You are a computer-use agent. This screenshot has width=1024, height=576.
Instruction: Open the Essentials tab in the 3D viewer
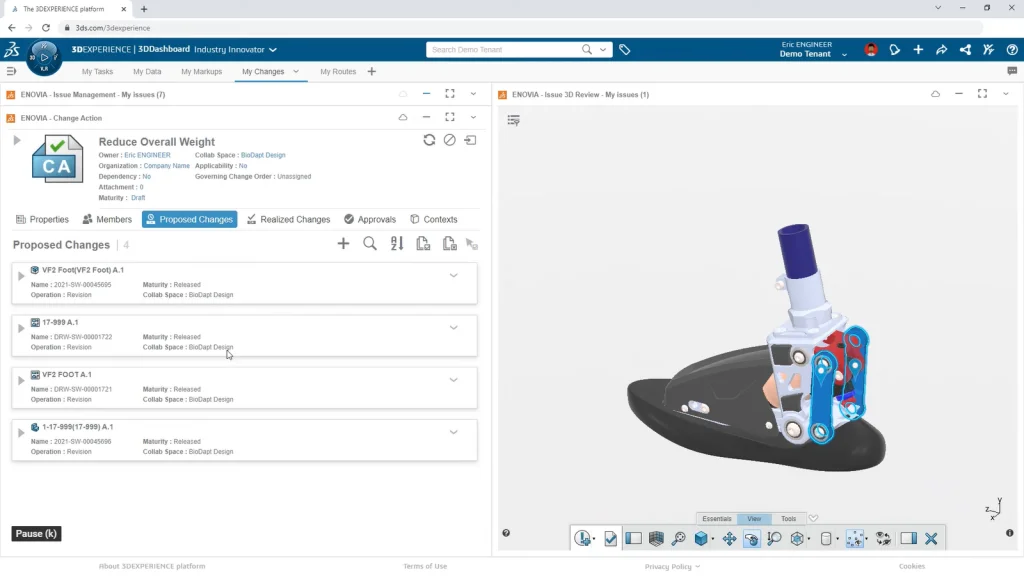click(x=717, y=518)
